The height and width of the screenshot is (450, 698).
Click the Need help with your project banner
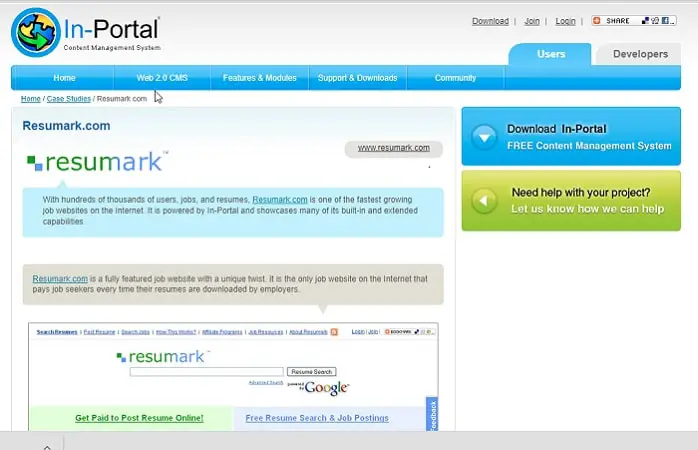point(571,201)
